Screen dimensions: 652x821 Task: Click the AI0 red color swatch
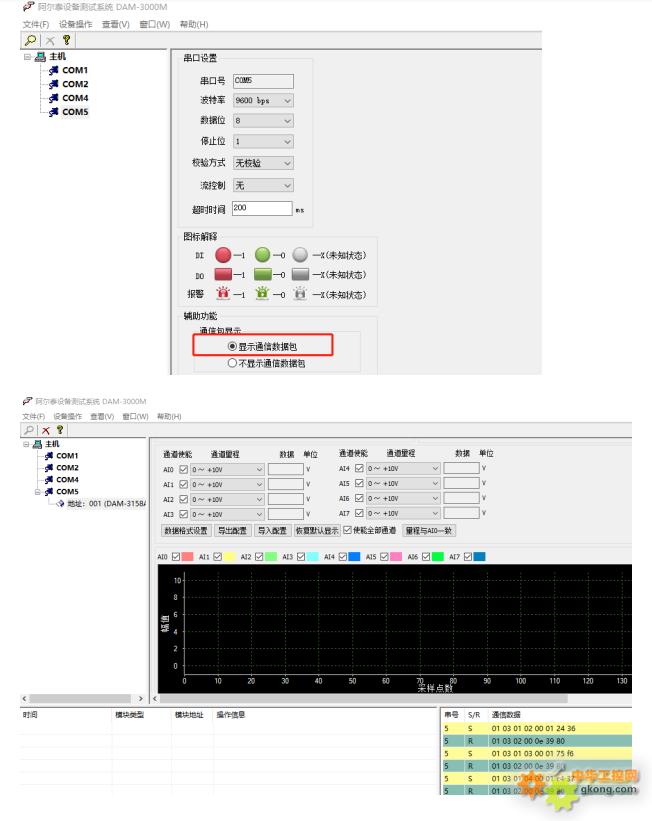tap(187, 557)
